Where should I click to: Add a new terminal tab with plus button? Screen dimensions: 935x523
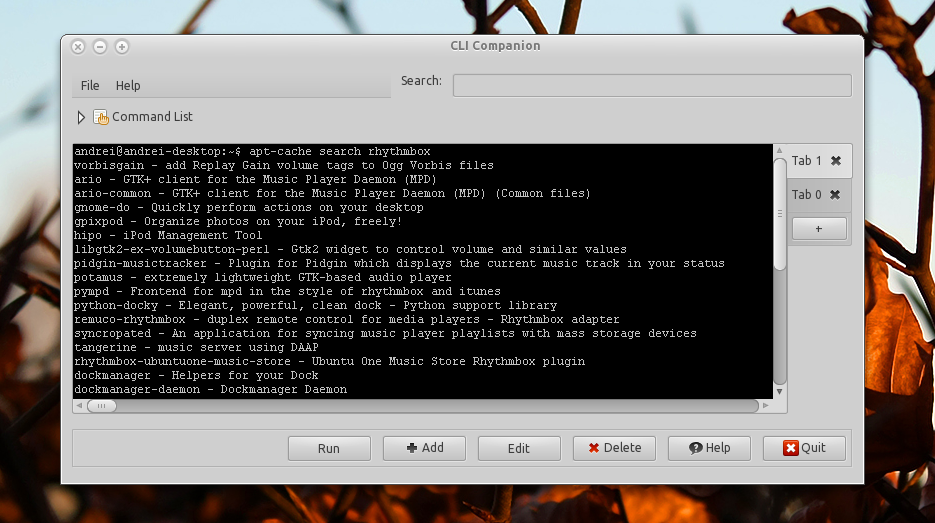pos(819,228)
